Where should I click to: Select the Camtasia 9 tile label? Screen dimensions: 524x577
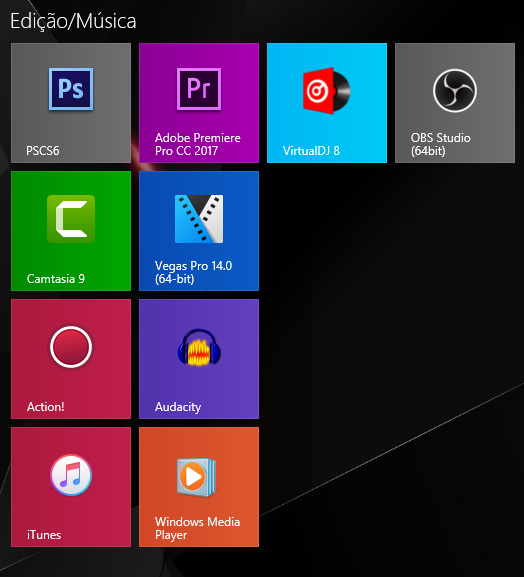click(56, 279)
